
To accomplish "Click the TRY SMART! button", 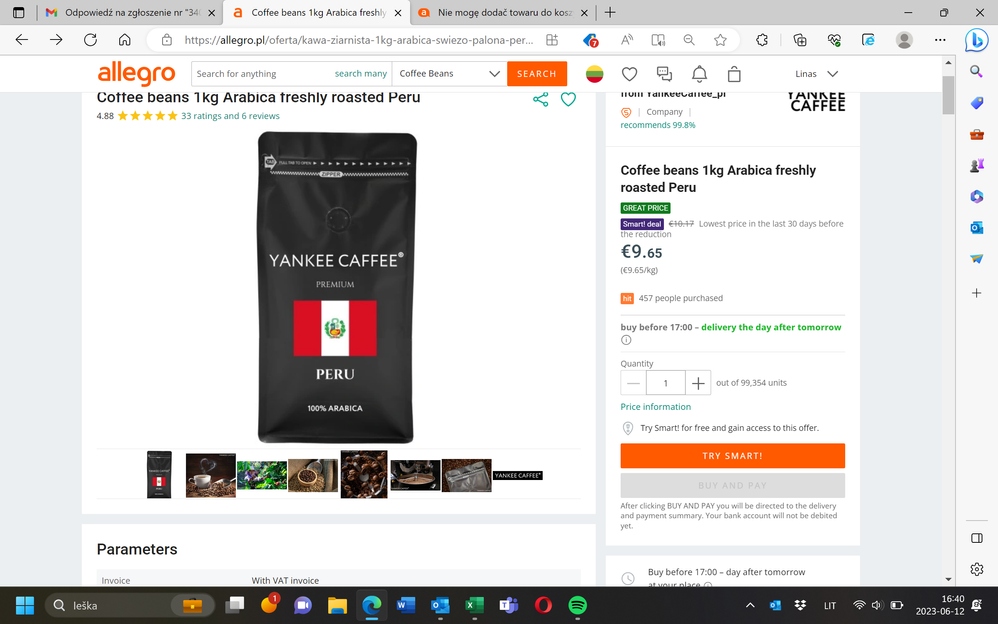I will pyautogui.click(x=733, y=456).
